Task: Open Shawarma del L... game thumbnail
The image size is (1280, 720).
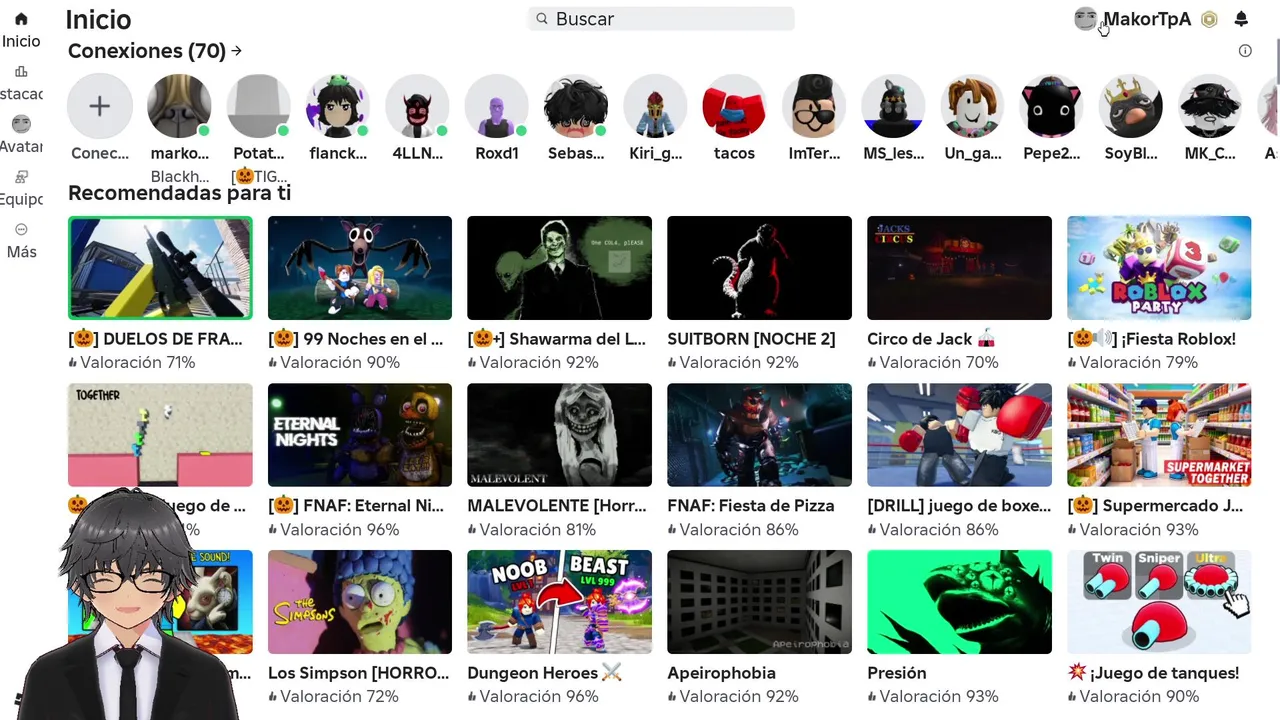Action: [x=560, y=268]
